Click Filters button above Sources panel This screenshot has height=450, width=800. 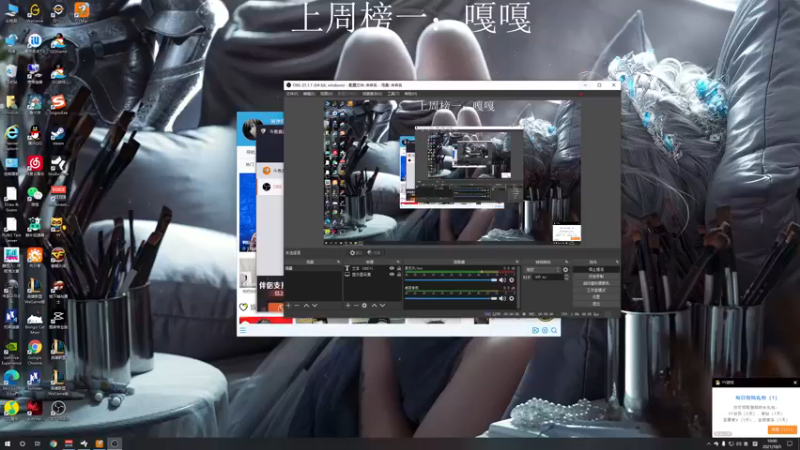(x=375, y=253)
